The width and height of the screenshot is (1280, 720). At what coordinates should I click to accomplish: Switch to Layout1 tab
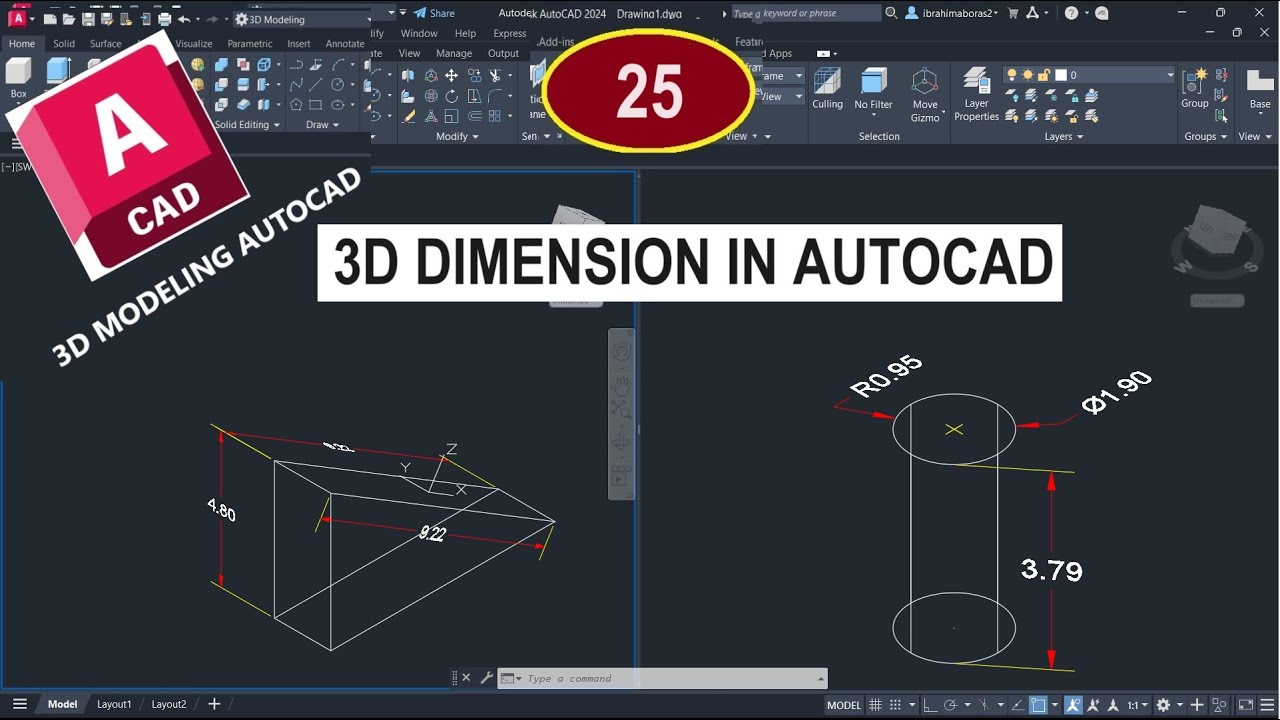pyautogui.click(x=114, y=704)
